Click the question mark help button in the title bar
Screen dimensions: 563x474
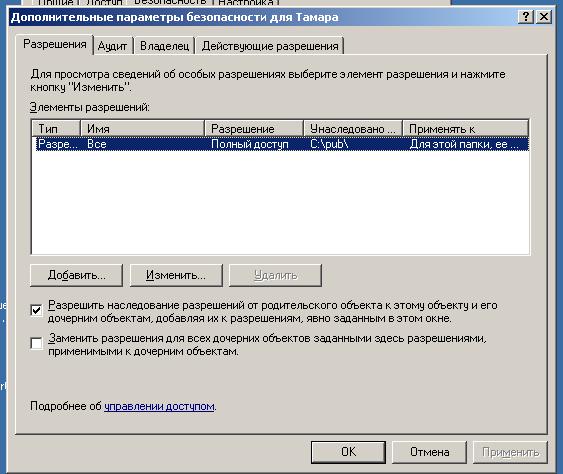pyautogui.click(x=526, y=17)
